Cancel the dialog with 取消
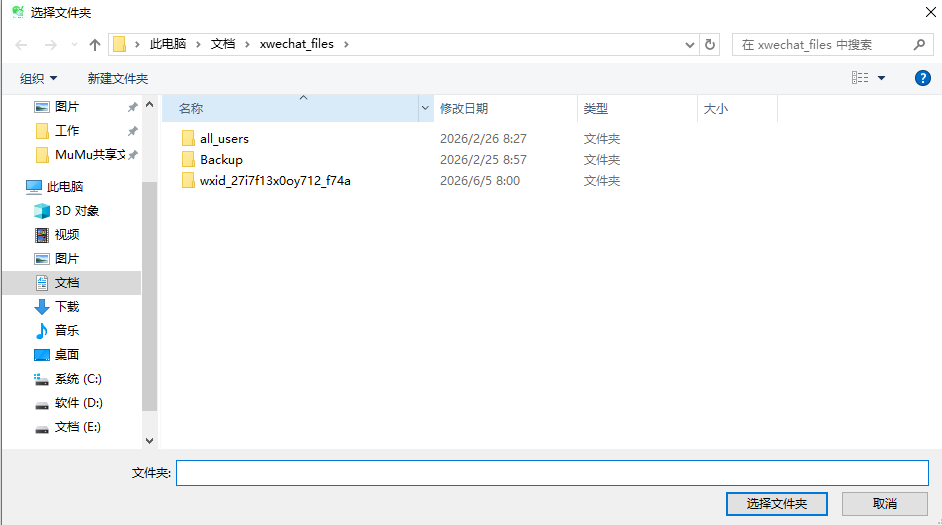 coord(884,504)
